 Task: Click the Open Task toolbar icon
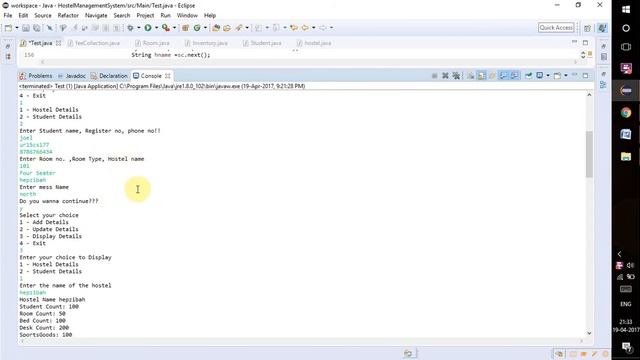click(x=227, y=28)
